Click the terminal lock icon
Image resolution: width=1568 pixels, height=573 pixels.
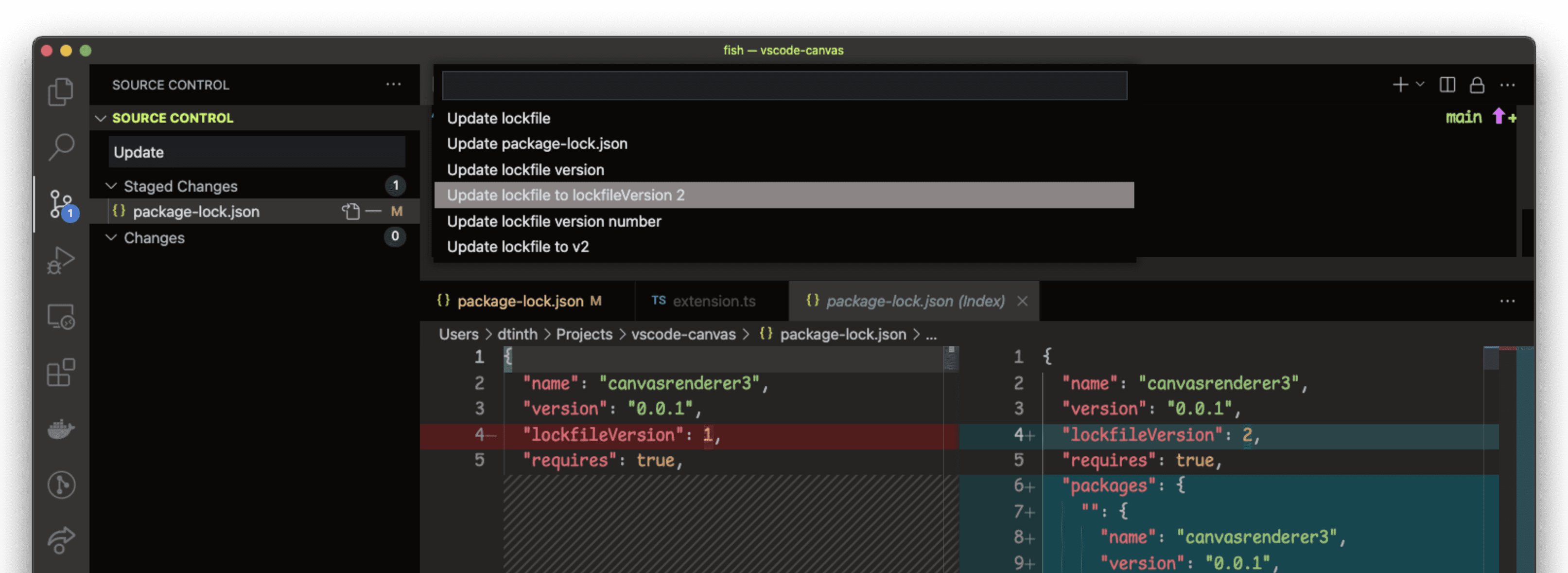[x=1477, y=85]
